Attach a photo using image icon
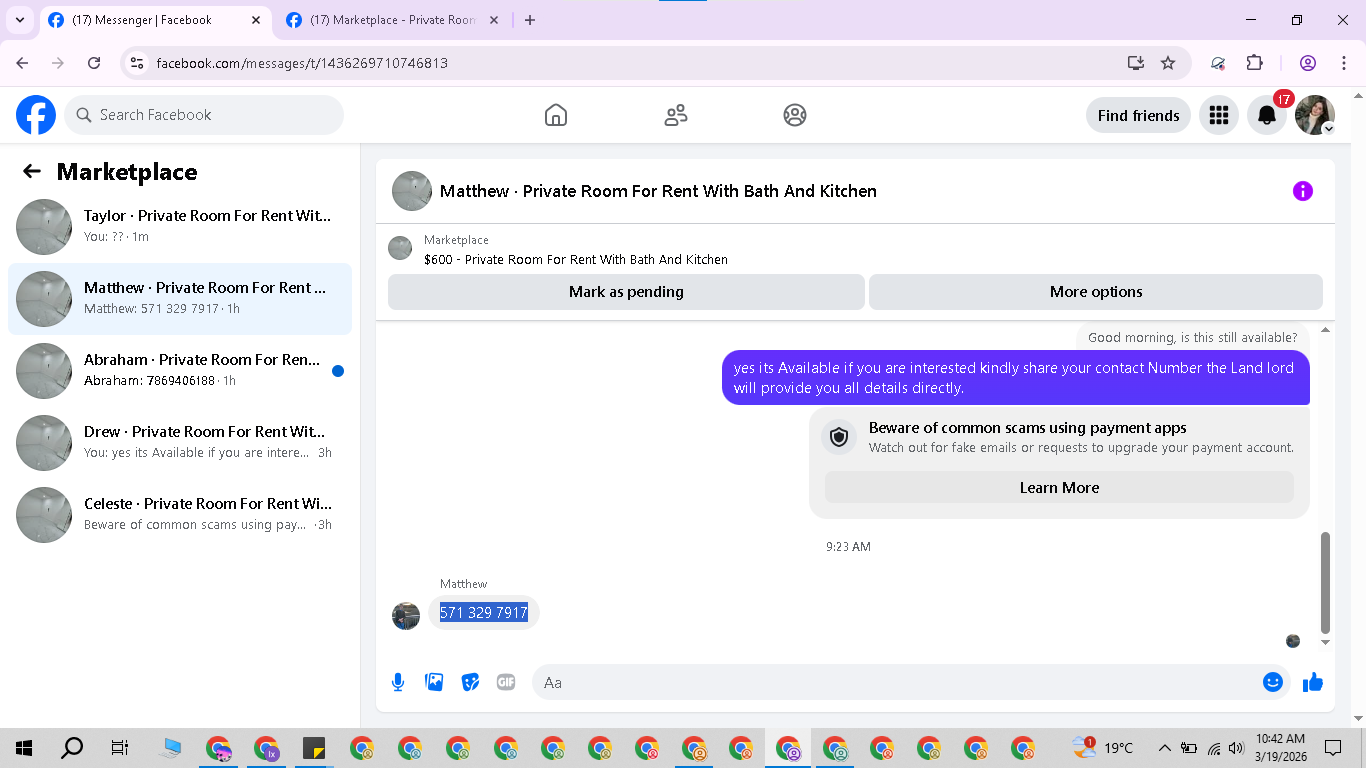This screenshot has height=768, width=1366. (x=434, y=682)
